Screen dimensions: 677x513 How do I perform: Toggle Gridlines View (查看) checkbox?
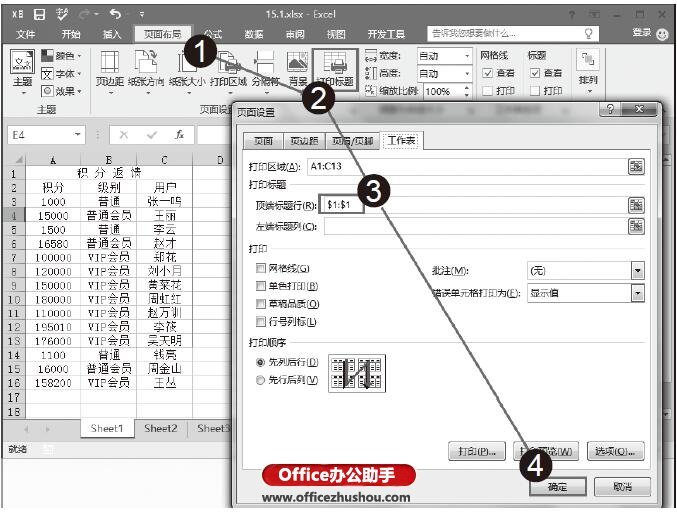point(487,73)
